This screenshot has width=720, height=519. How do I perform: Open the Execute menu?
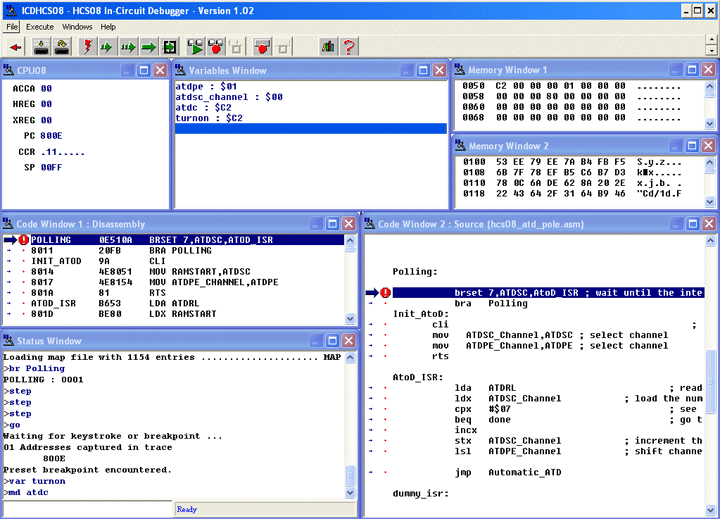40,27
